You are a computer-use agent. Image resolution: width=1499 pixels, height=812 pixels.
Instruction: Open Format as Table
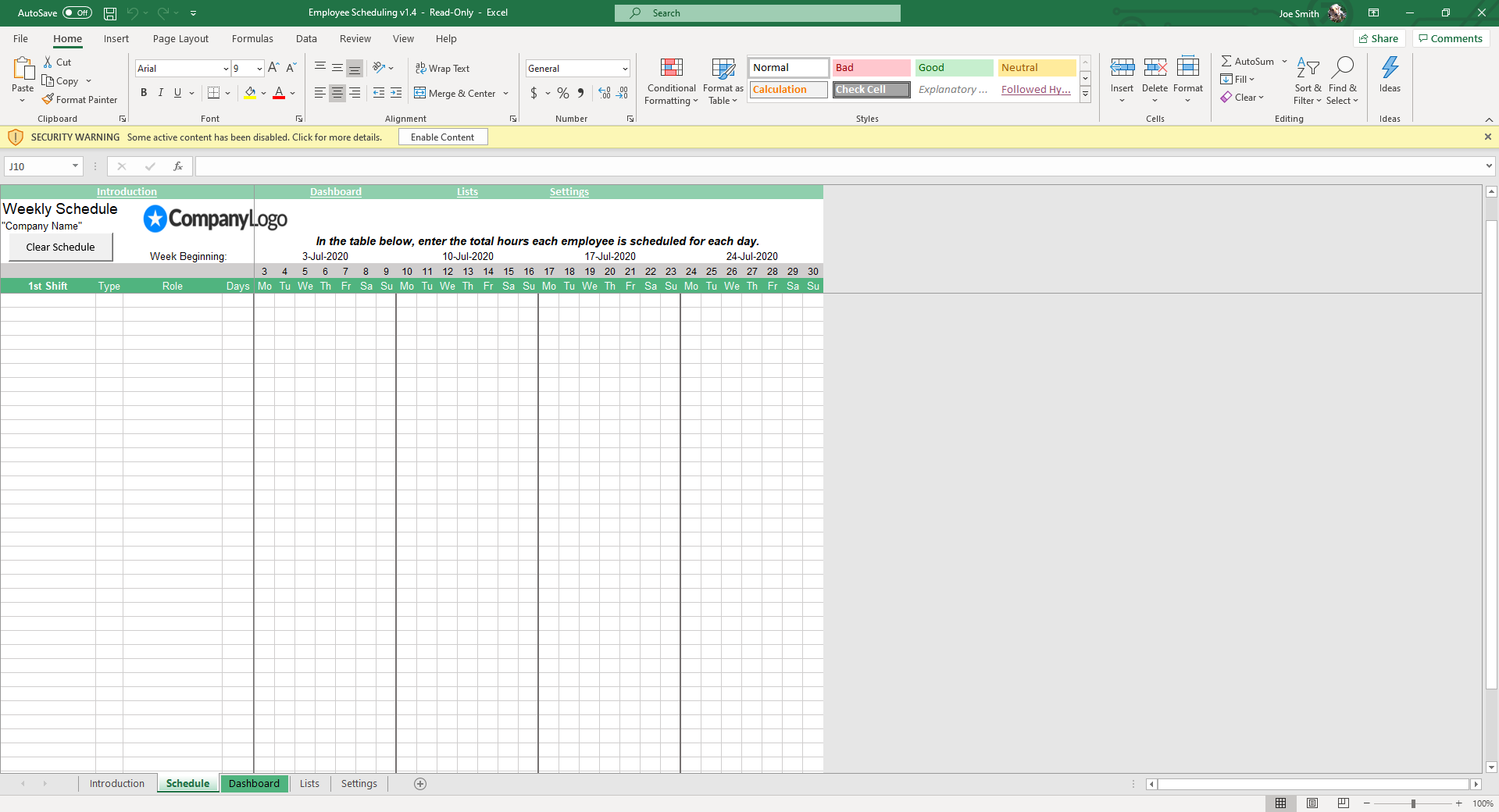[723, 81]
